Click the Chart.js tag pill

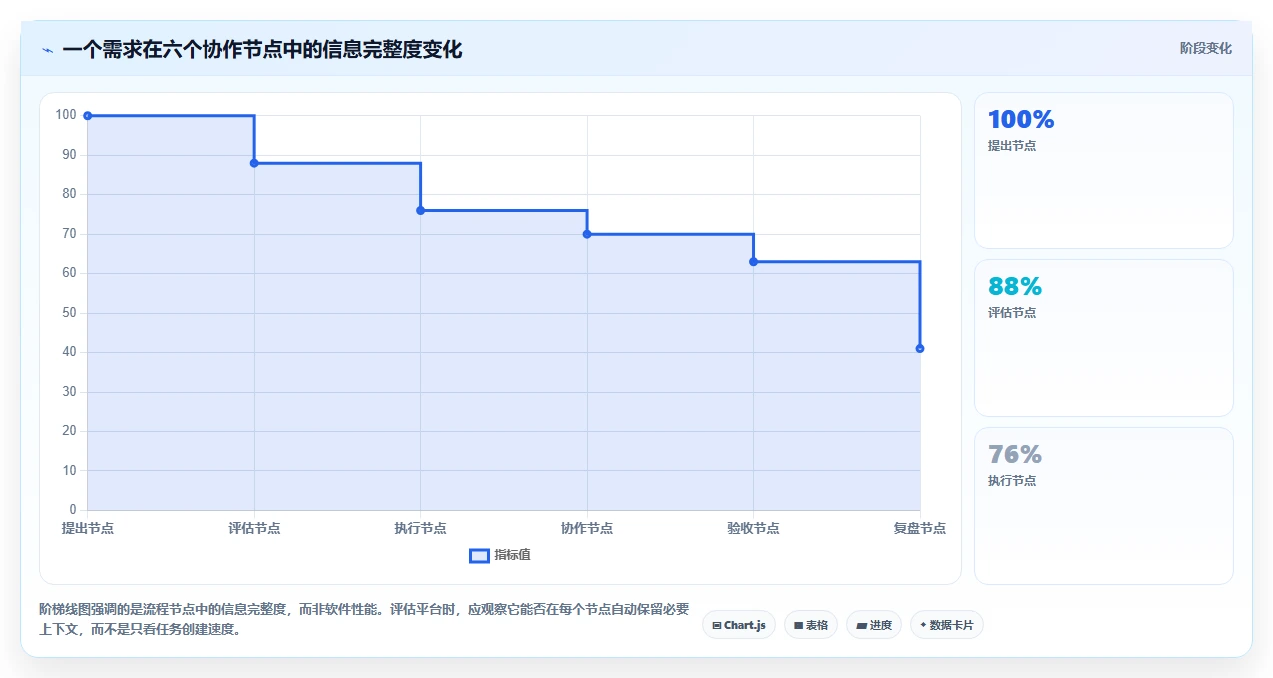tap(738, 625)
